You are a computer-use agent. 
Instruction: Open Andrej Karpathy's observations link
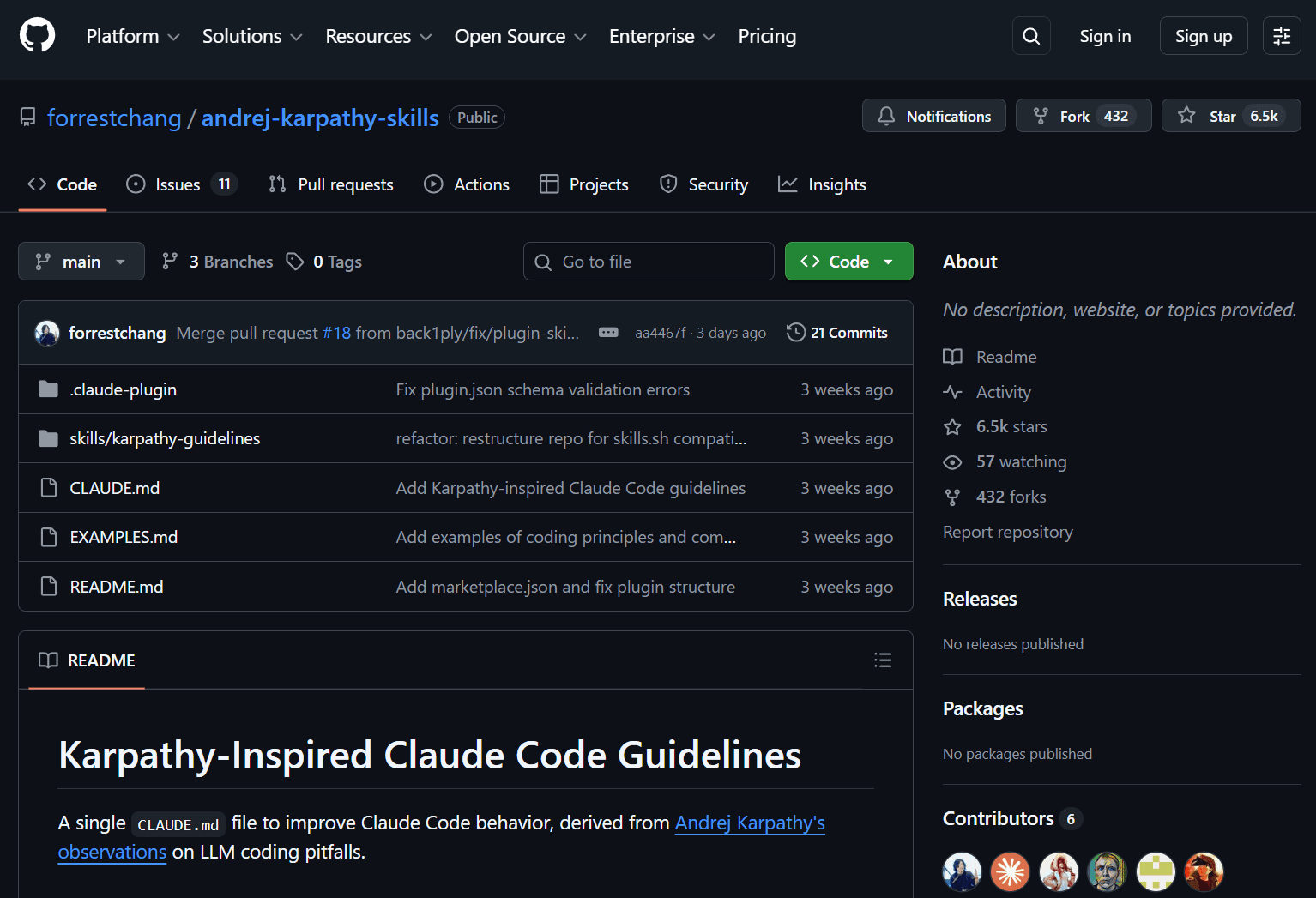[x=749, y=823]
